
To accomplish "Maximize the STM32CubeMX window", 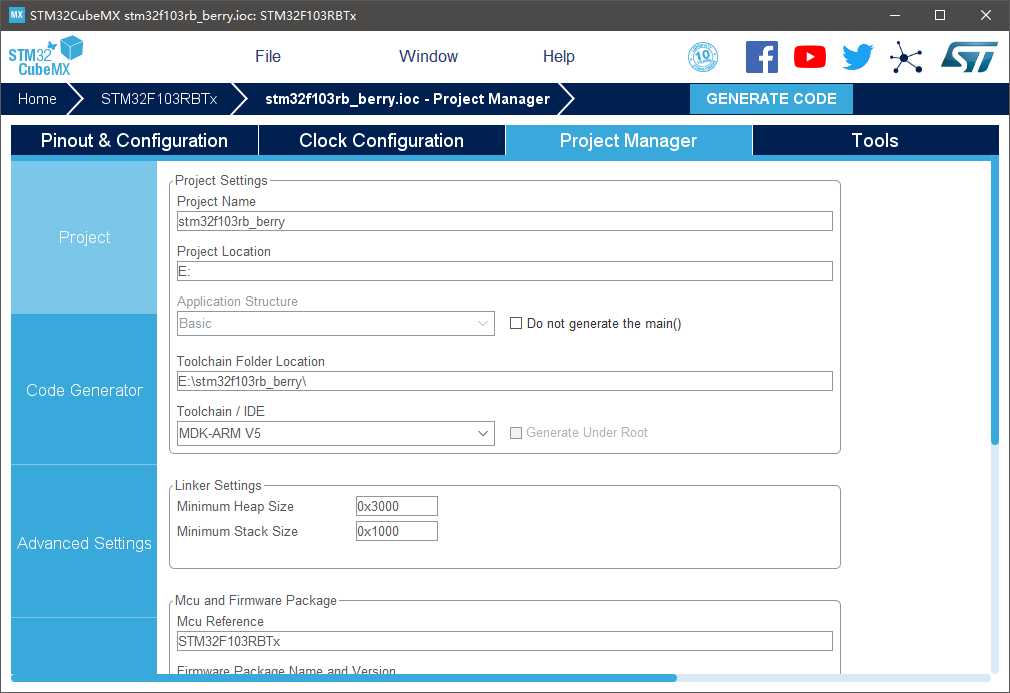I will tap(940, 15).
